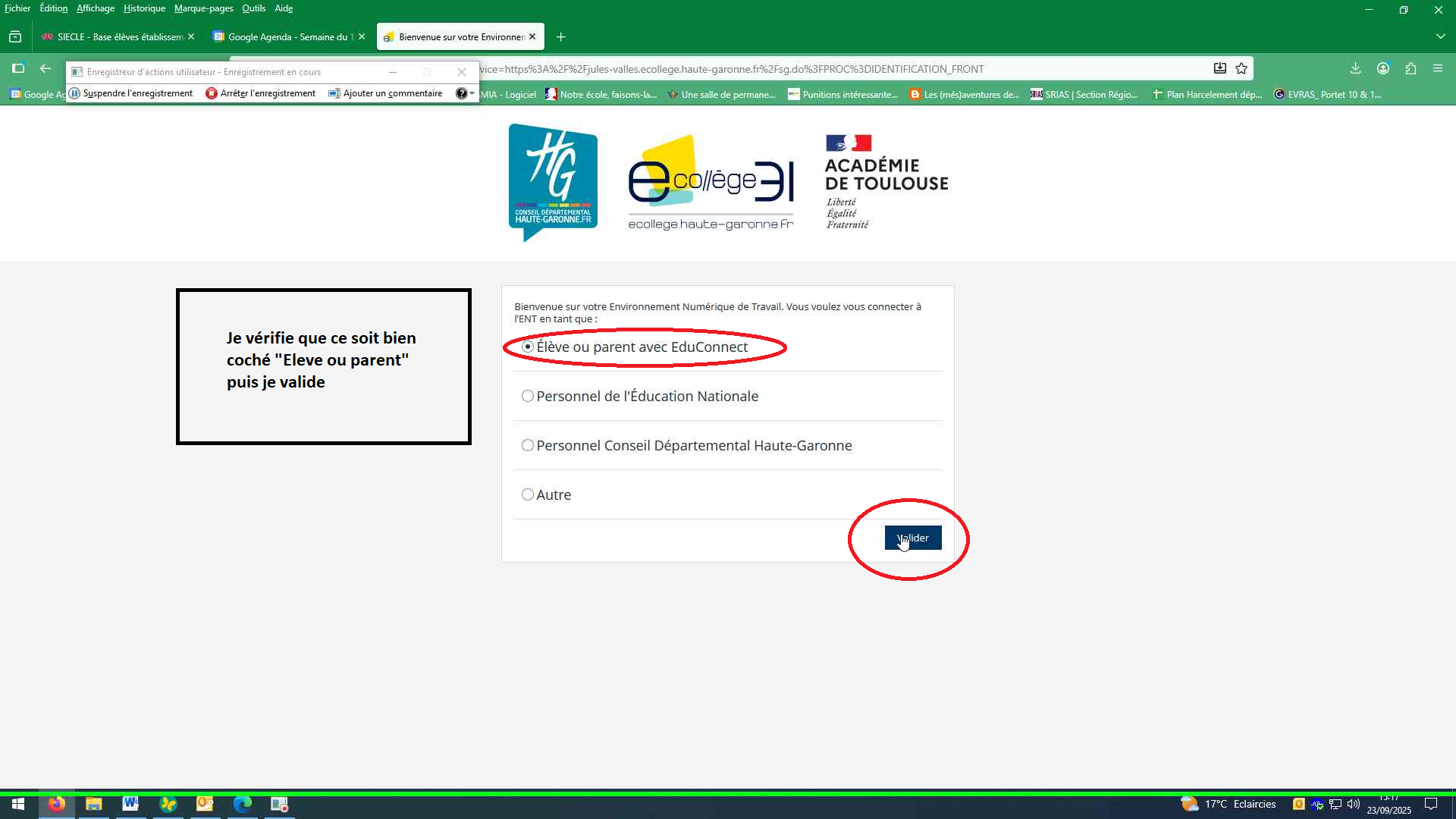
Task: Open Microsoft Edge from the taskbar
Action: (x=242, y=804)
